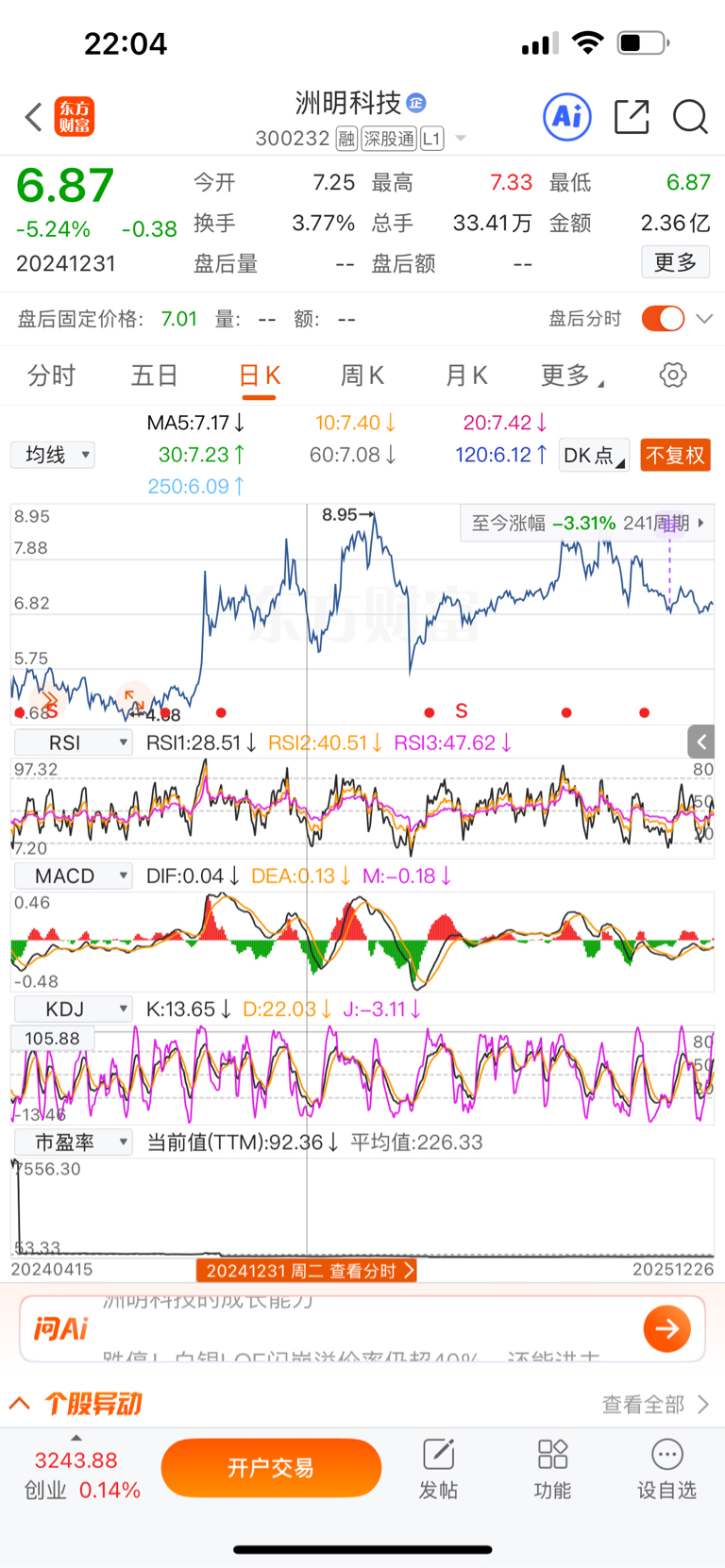Viewport: 725px width, 1568px height.
Task: Tap the 更多 quote details button
Action: pyautogui.click(x=676, y=262)
